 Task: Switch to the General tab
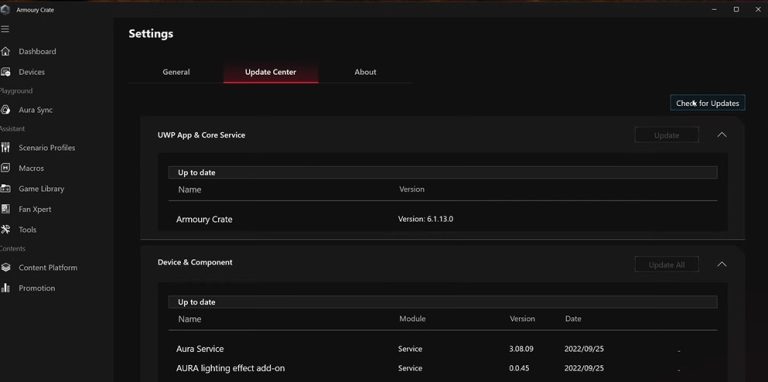point(176,72)
